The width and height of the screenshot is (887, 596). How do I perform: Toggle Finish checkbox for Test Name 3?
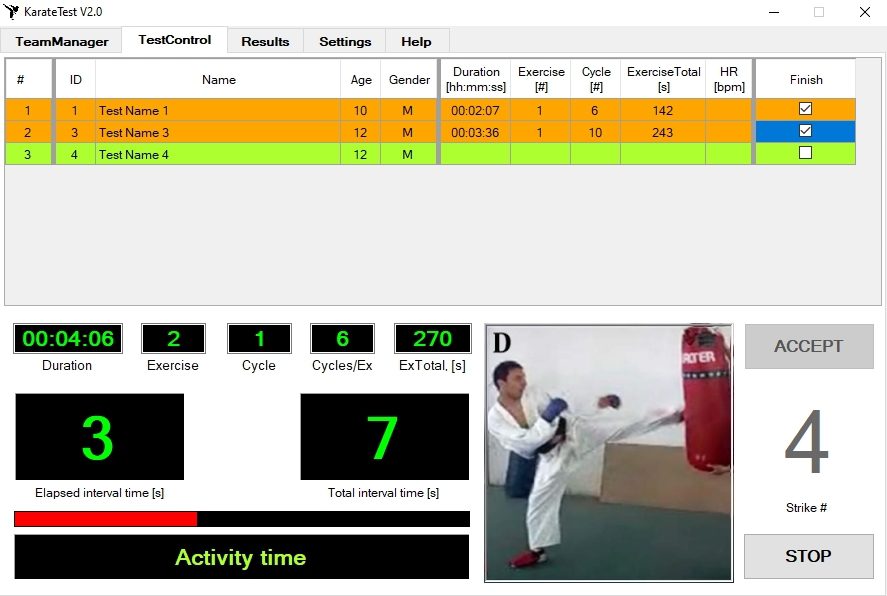pos(805,131)
